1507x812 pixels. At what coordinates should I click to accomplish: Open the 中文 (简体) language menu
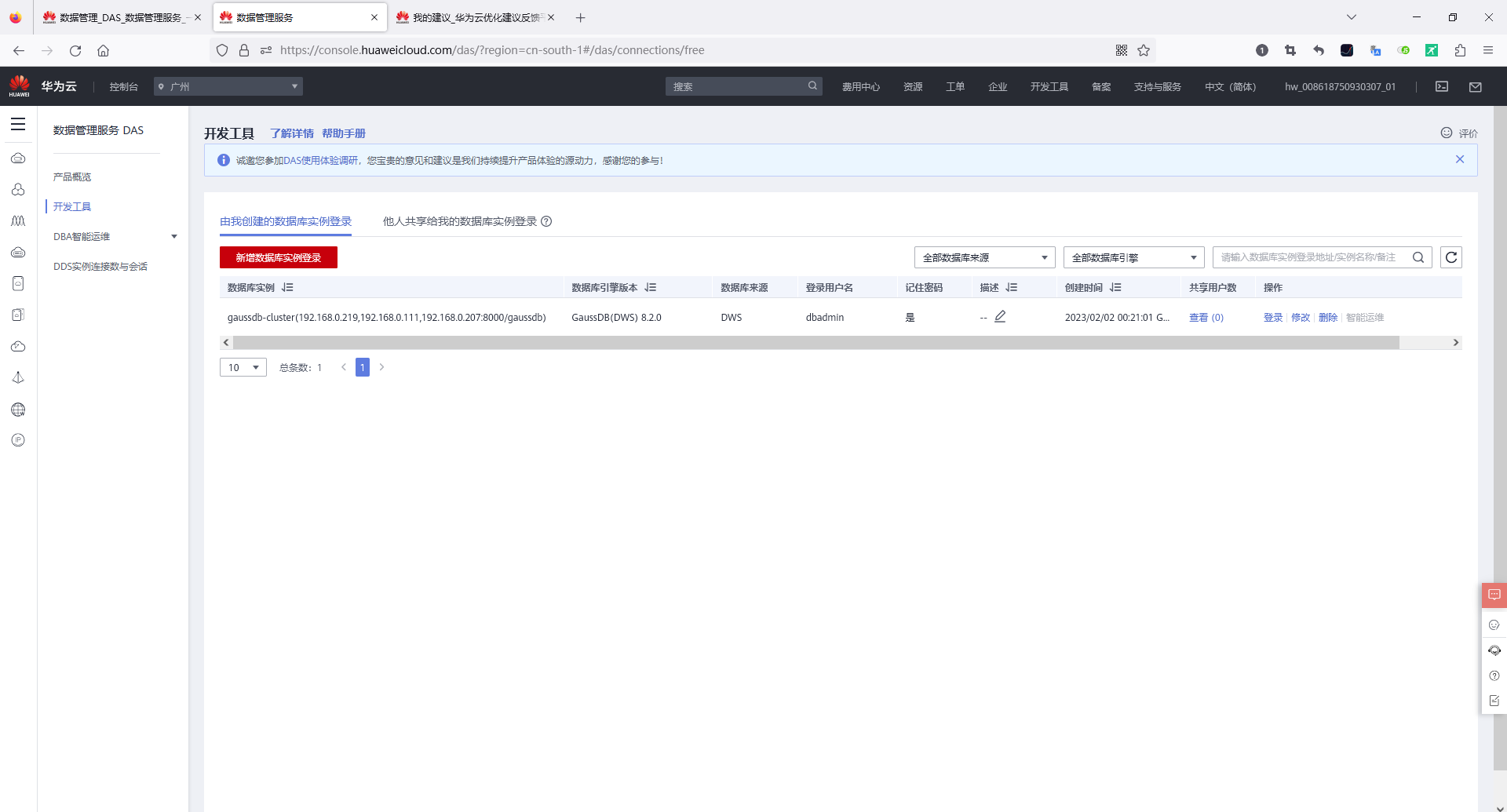1231,86
